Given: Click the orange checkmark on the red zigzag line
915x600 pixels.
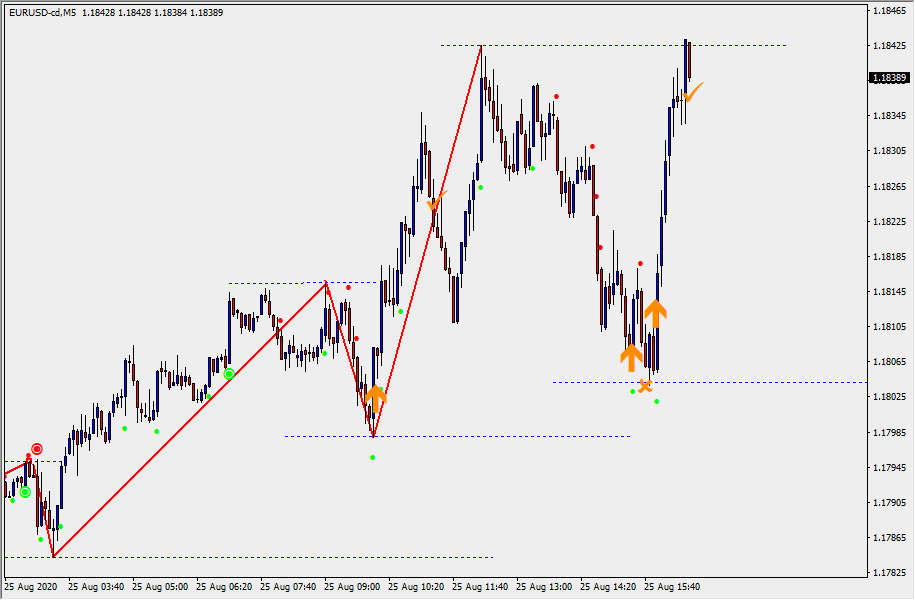Looking at the screenshot, I should tap(436, 201).
